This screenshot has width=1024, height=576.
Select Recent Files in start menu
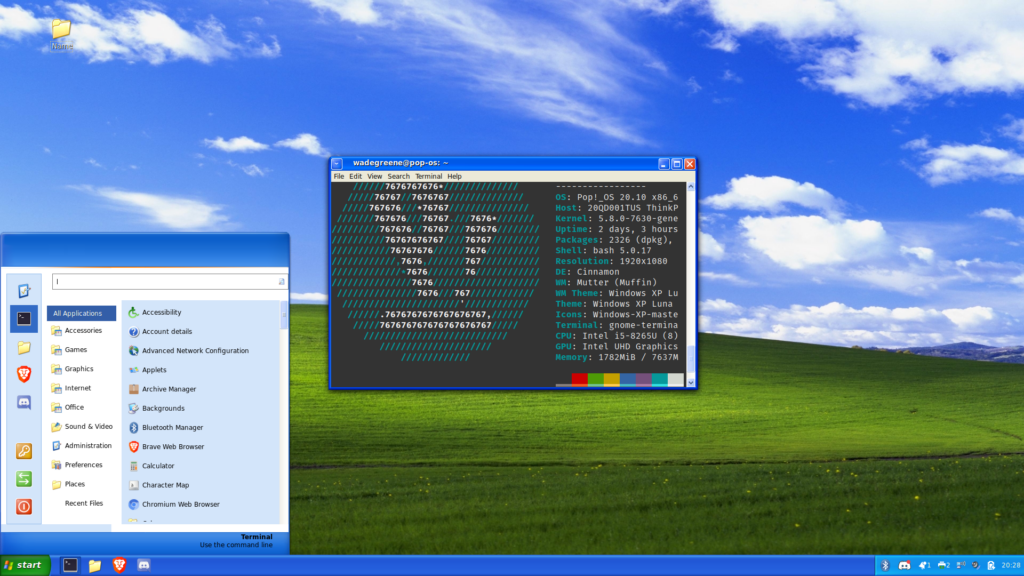pos(81,504)
